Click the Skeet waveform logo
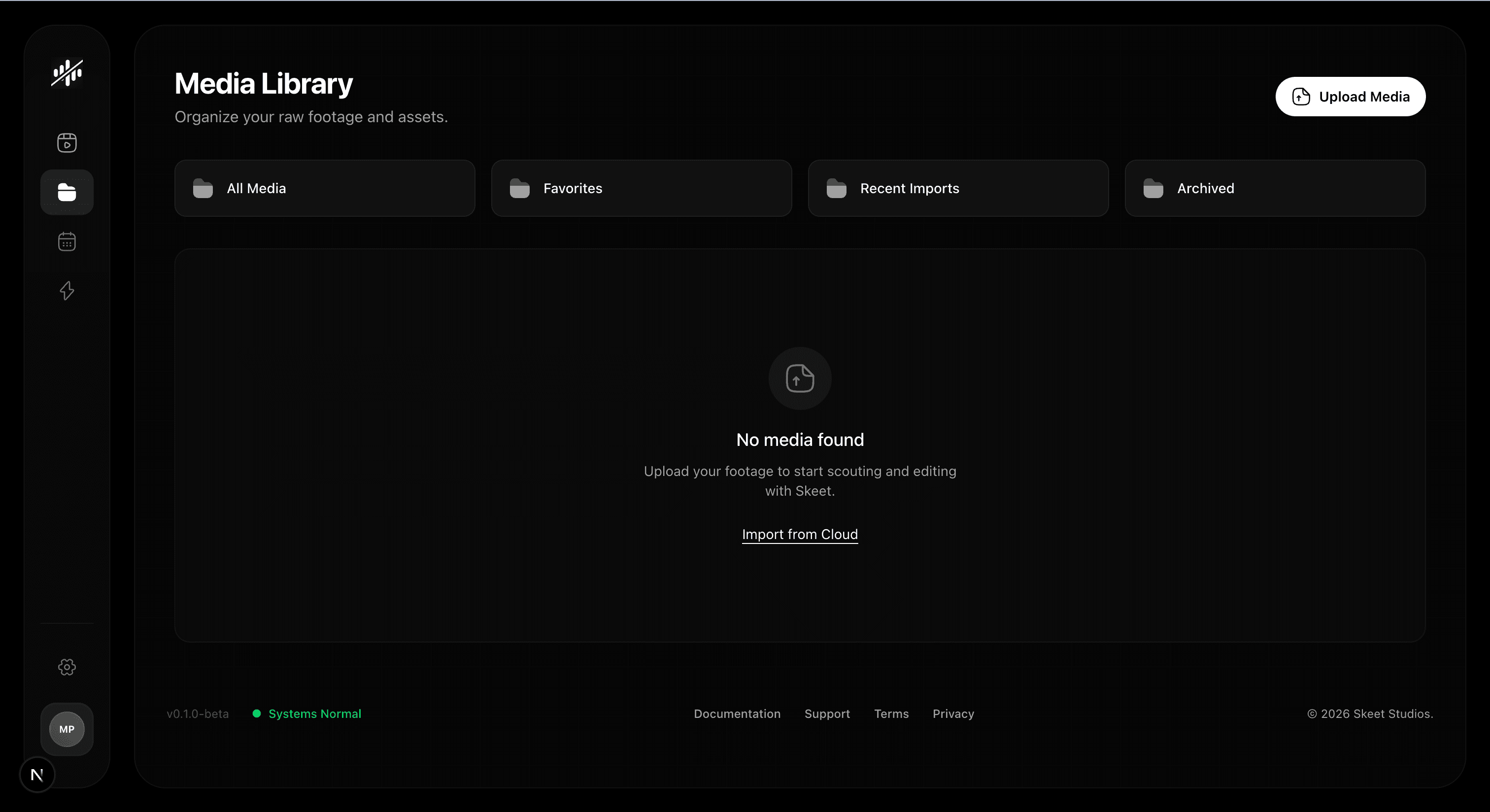 point(67,73)
